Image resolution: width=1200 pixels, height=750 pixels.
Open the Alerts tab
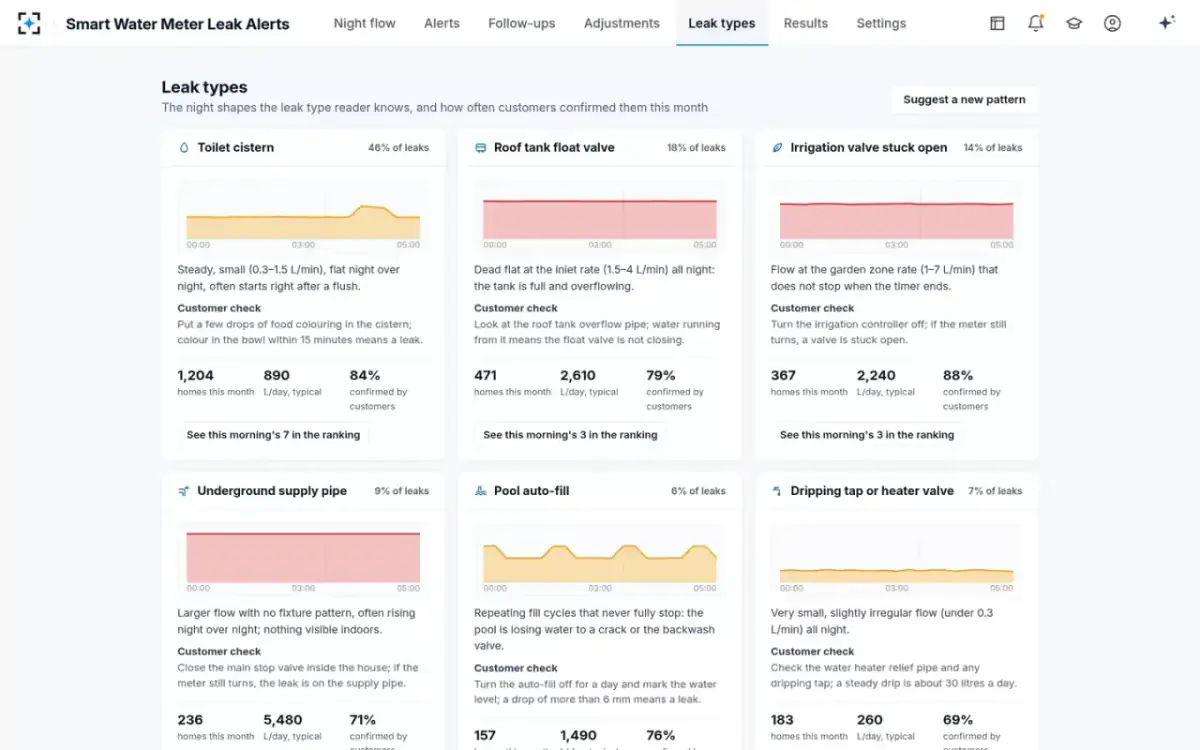tap(442, 23)
